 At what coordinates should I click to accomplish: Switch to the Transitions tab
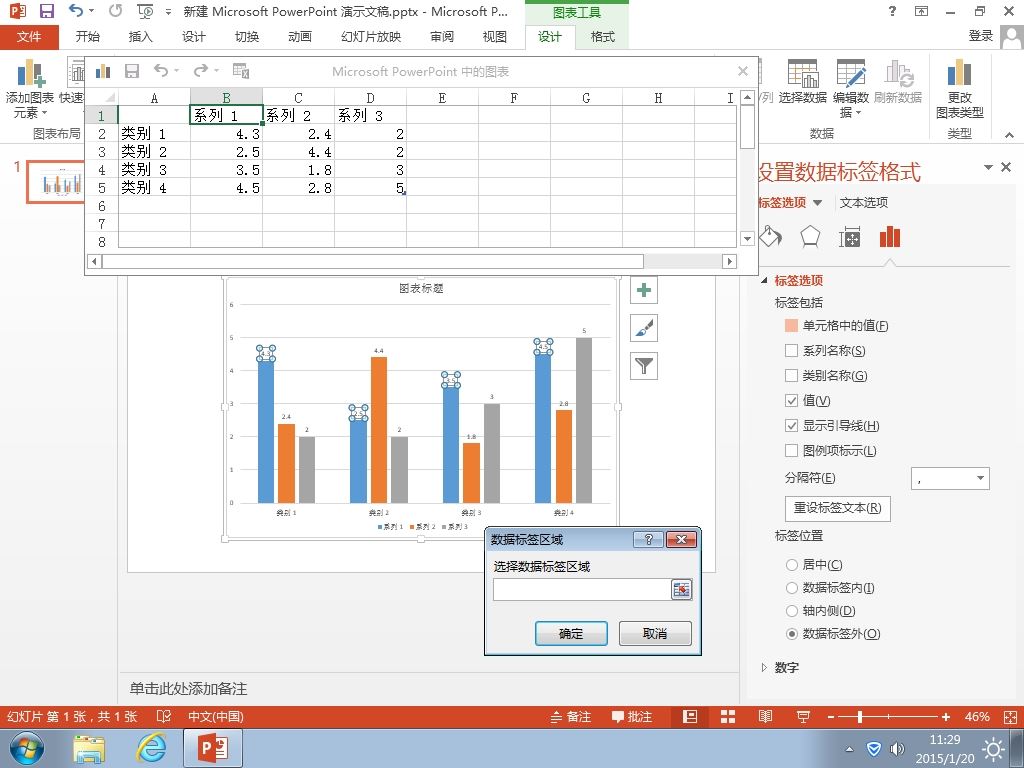pyautogui.click(x=247, y=37)
